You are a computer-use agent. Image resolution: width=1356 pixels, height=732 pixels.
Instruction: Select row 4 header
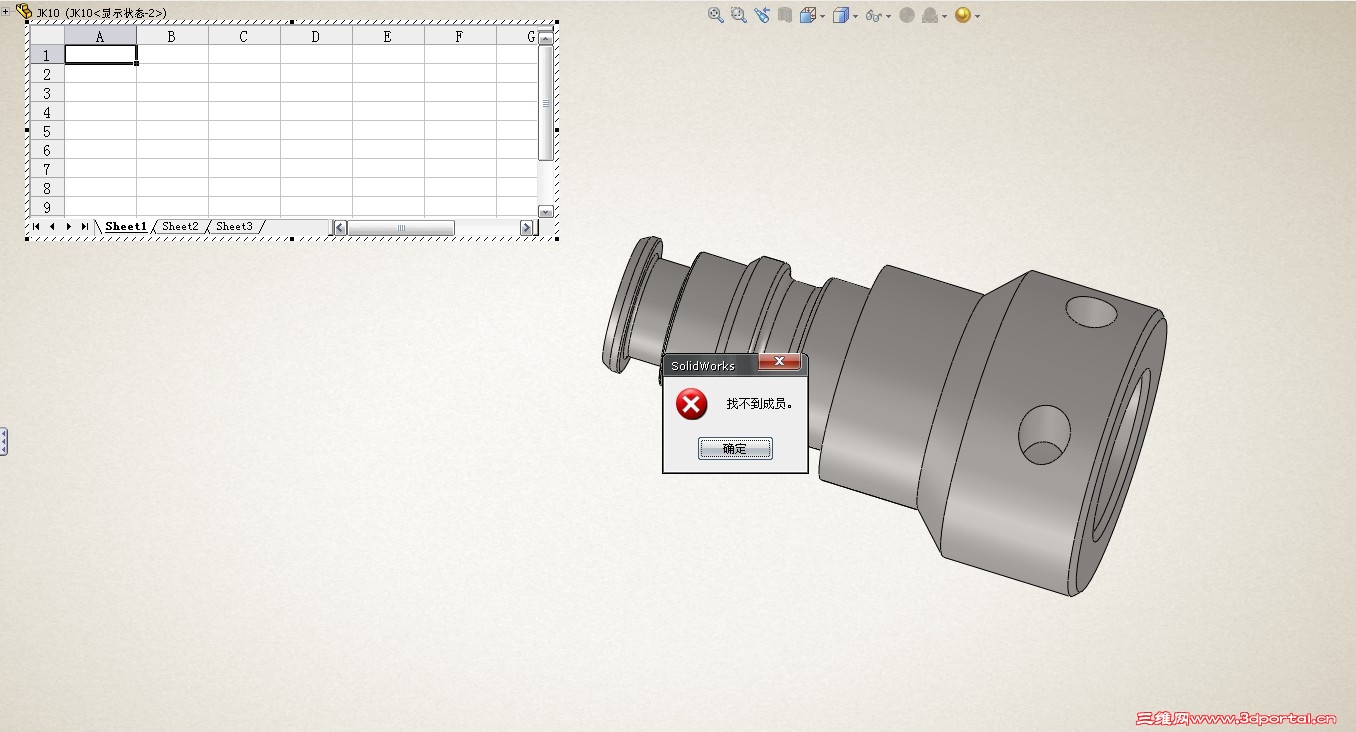47,112
